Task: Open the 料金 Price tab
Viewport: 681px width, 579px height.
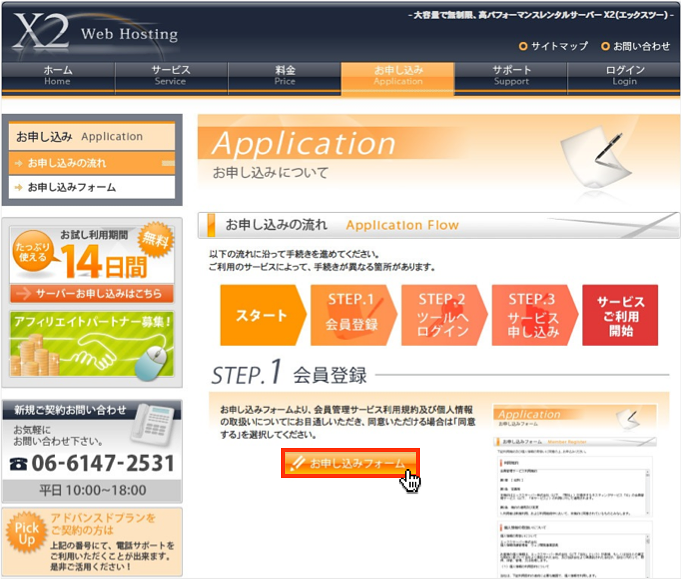Action: (284, 77)
